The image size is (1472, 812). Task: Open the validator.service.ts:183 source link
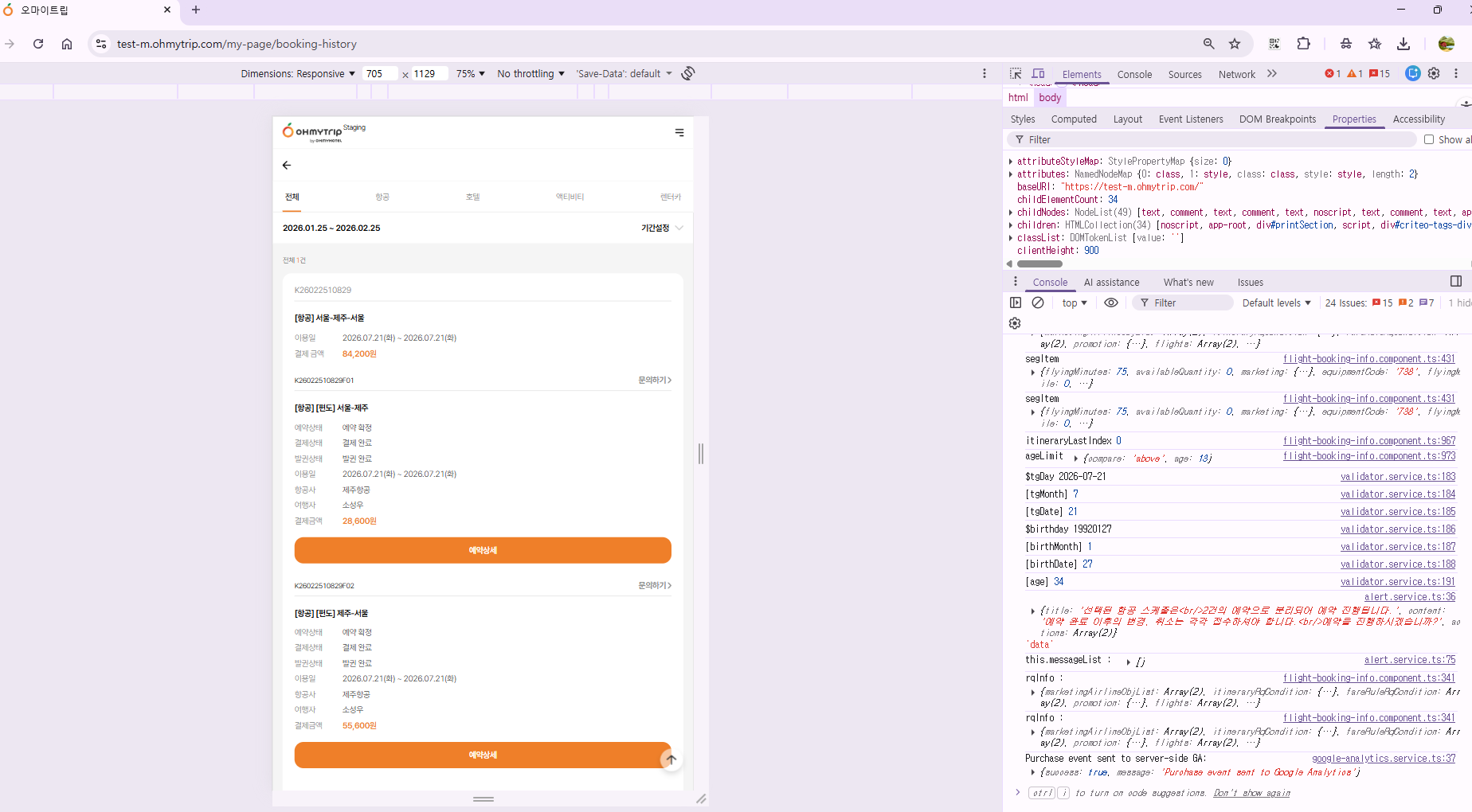coord(1397,477)
